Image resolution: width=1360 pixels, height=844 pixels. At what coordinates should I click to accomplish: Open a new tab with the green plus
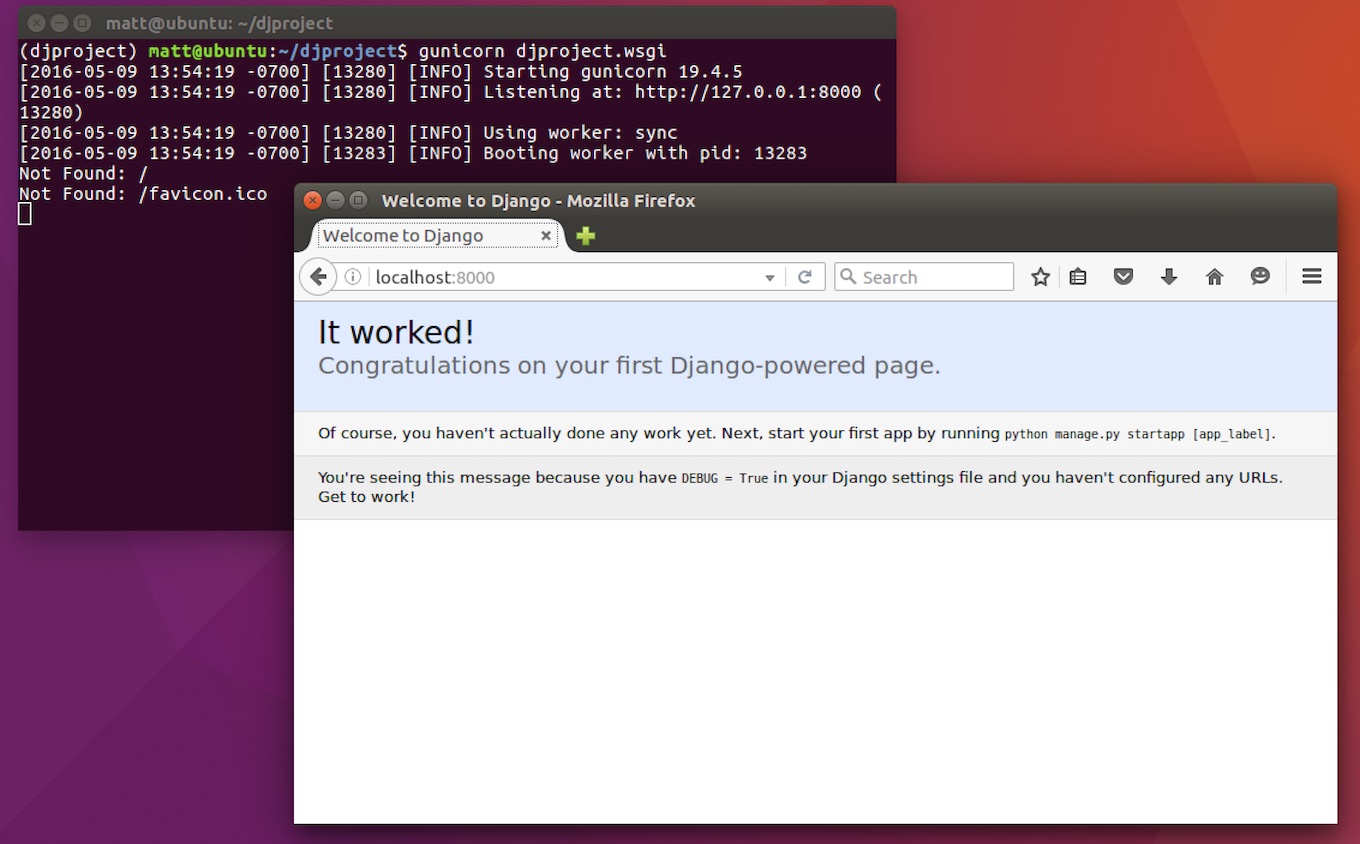tap(586, 236)
